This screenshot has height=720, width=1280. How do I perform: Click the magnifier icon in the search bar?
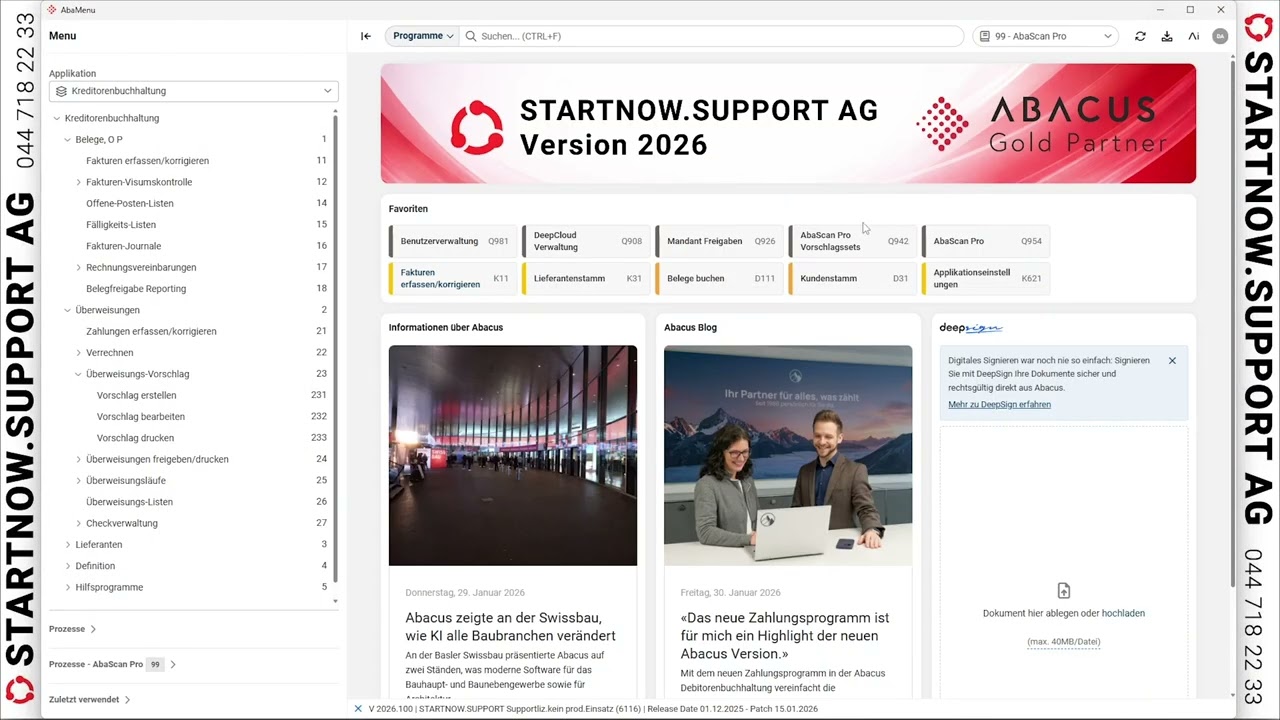tap(471, 36)
